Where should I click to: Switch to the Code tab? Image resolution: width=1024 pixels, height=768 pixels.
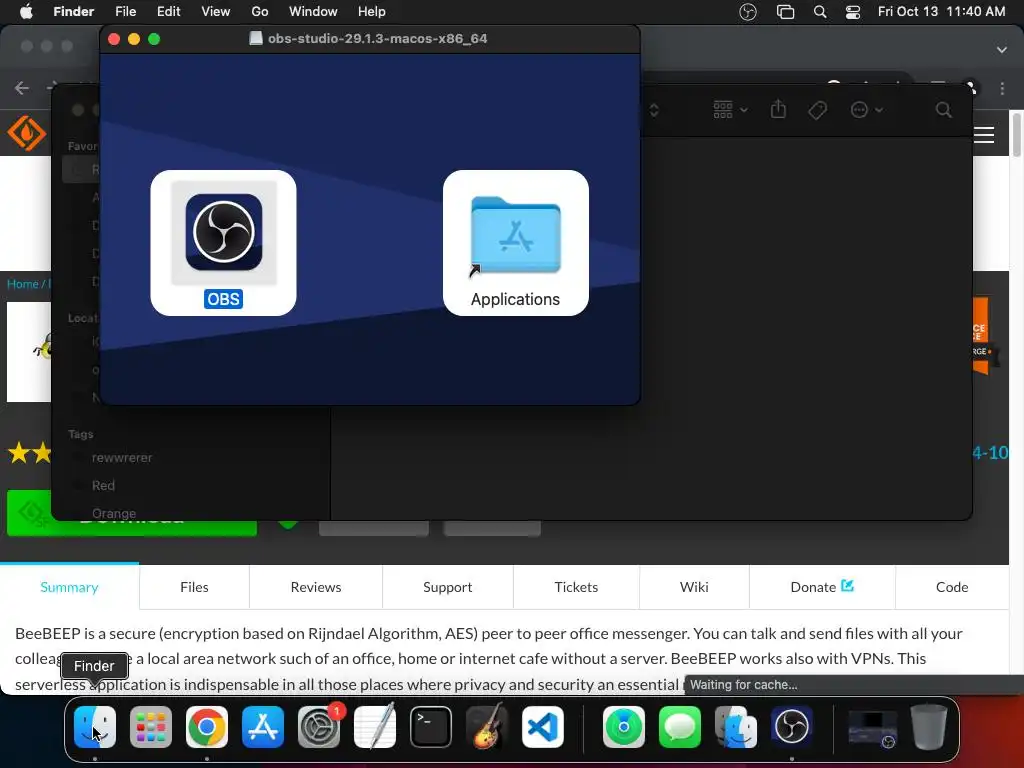point(952,587)
